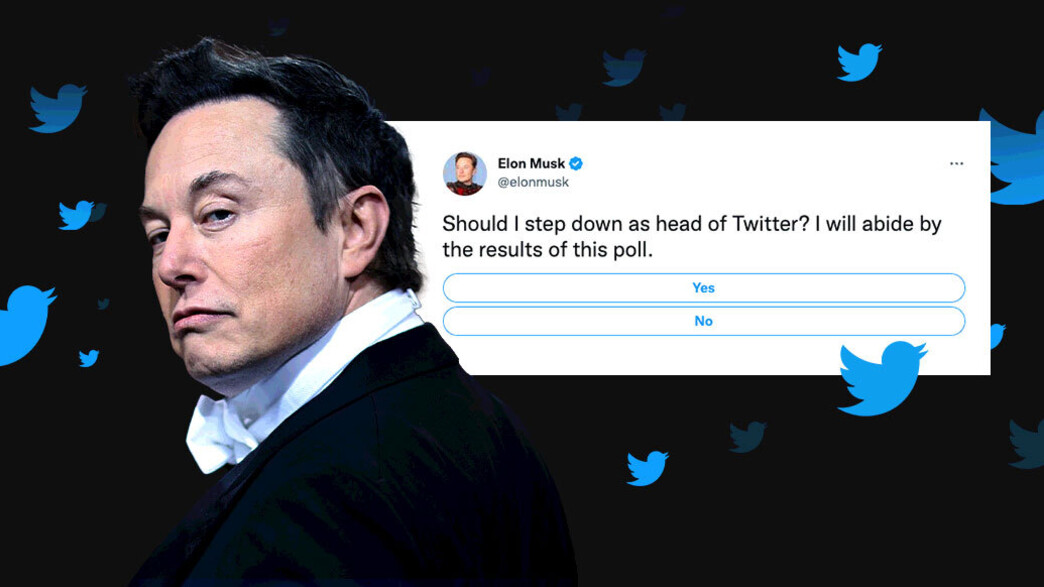Click the bright Twitter bird above the tweet's three-dot menu
Viewport: 1044px width, 587px height.
859,62
